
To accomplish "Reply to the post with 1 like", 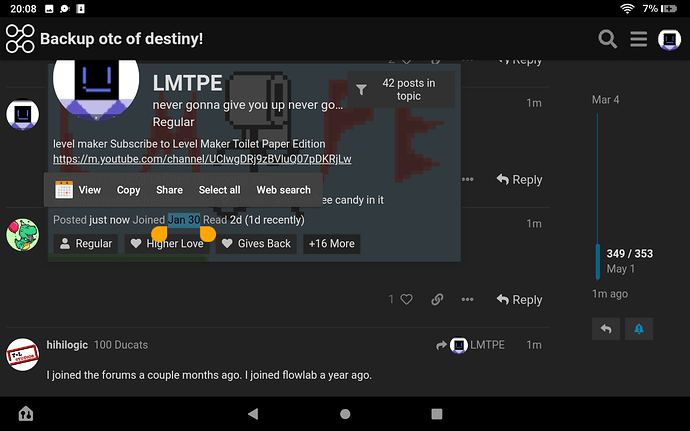I will 519,299.
